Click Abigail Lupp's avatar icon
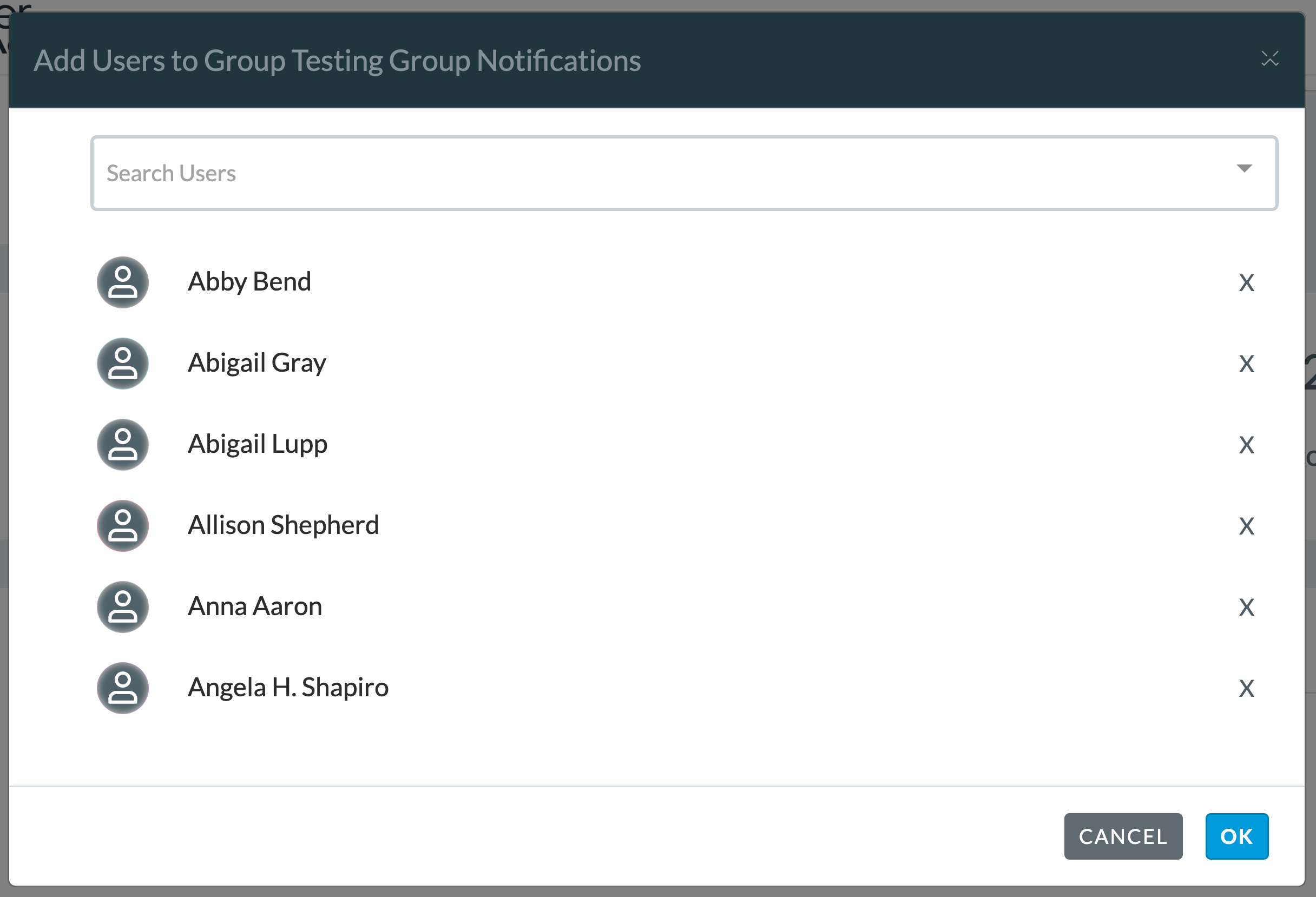The image size is (1316, 897). pyautogui.click(x=123, y=445)
